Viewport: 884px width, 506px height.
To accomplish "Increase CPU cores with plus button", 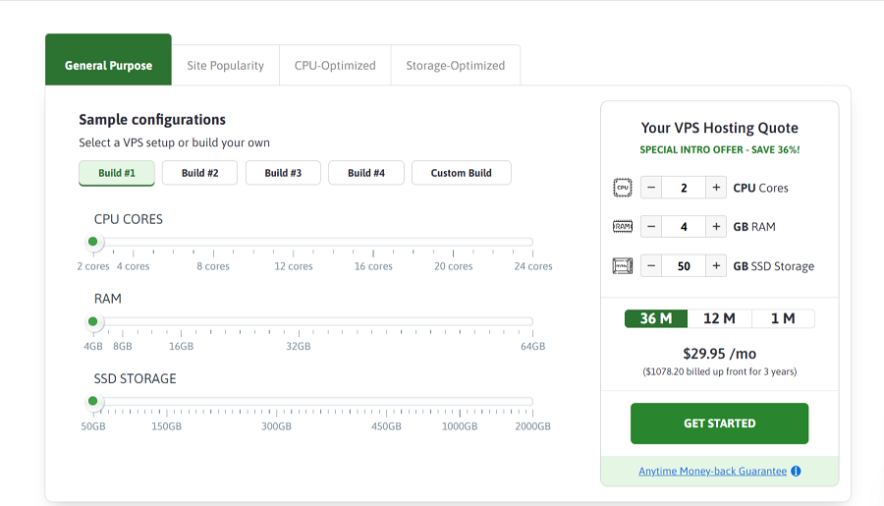I will point(716,188).
